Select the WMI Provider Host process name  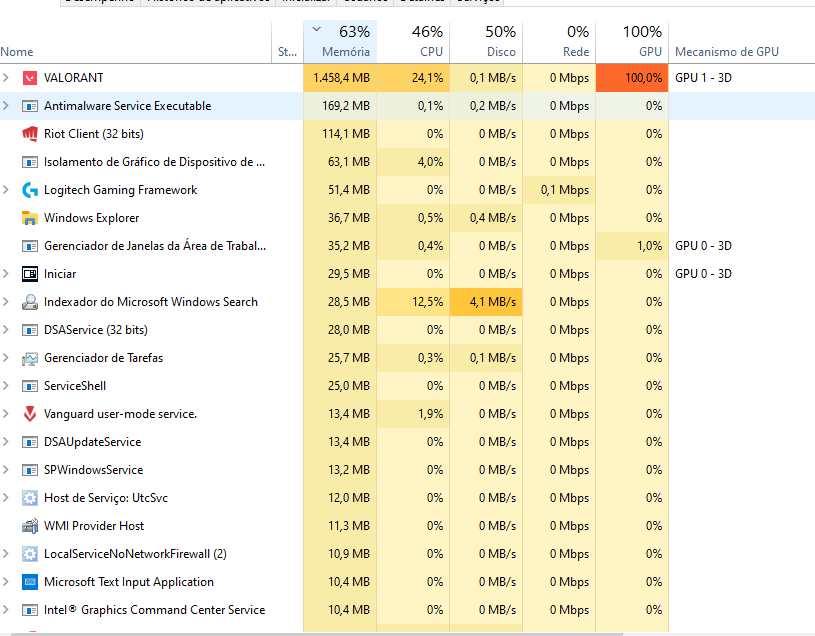pos(94,526)
